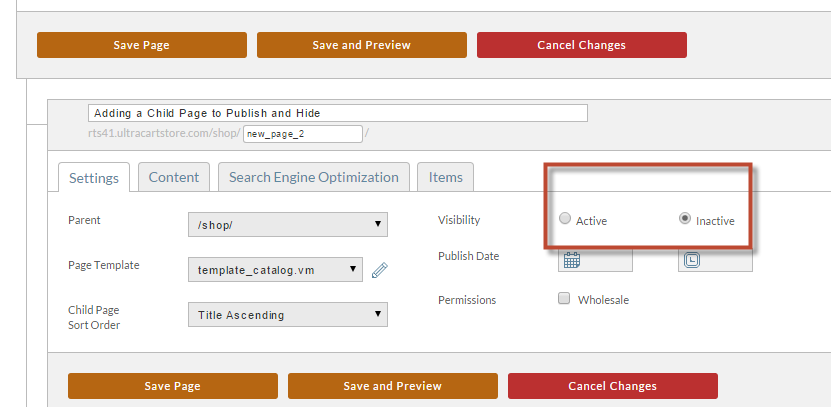Image resolution: width=831 pixels, height=407 pixels.
Task: Open the Page Template dropdown
Action: click(276, 269)
